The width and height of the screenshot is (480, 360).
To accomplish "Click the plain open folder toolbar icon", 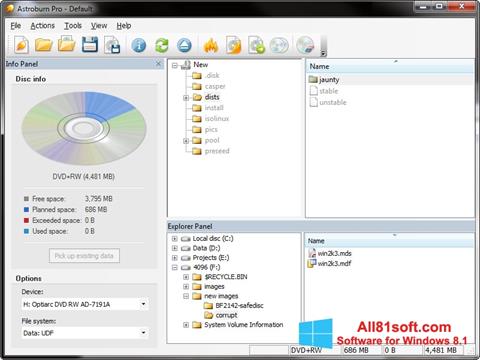I will (44, 45).
